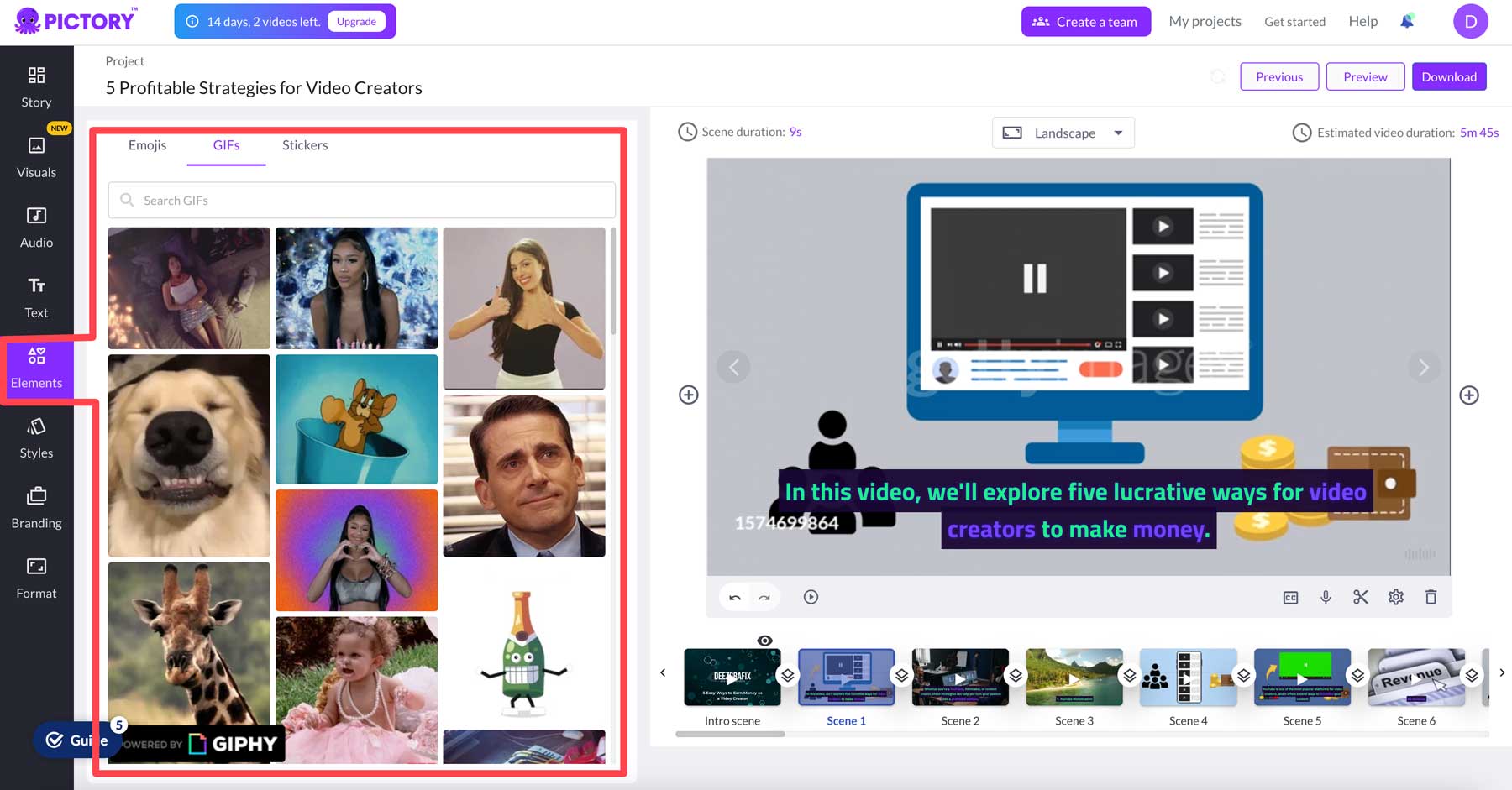Click the notification bell icon
Image resolution: width=1512 pixels, height=790 pixels.
(1407, 22)
